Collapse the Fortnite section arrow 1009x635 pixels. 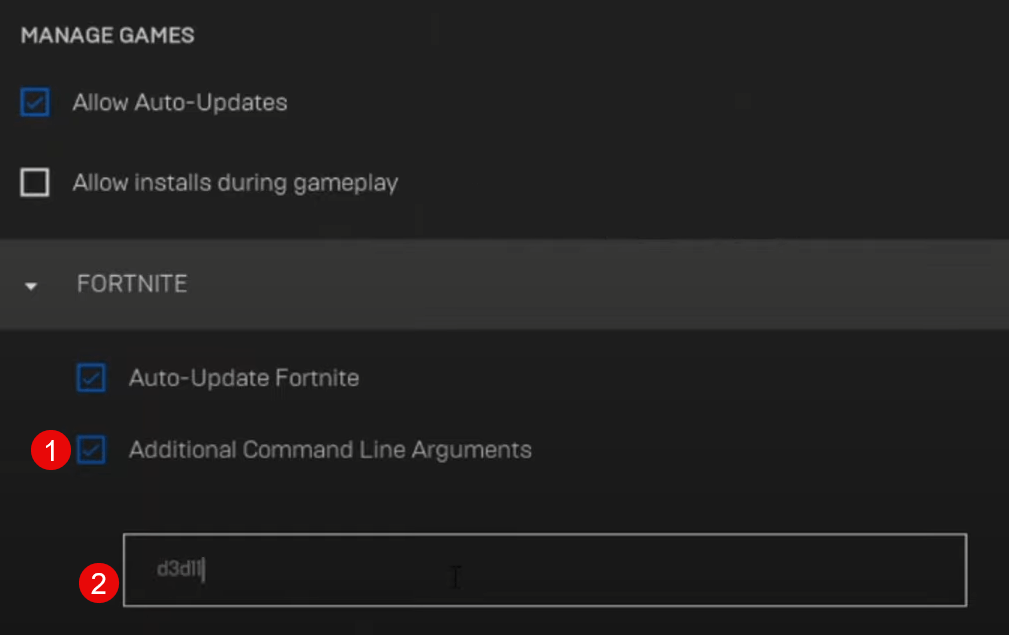(x=32, y=286)
